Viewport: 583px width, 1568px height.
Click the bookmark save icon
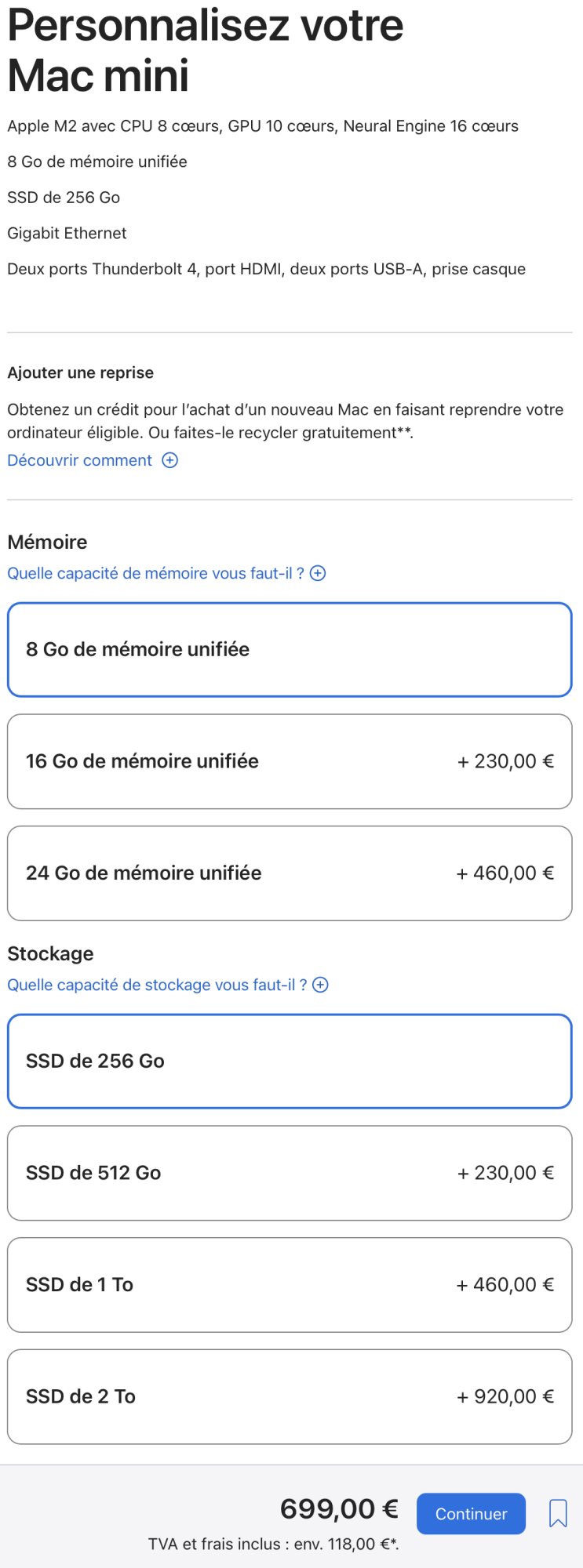(558, 1513)
